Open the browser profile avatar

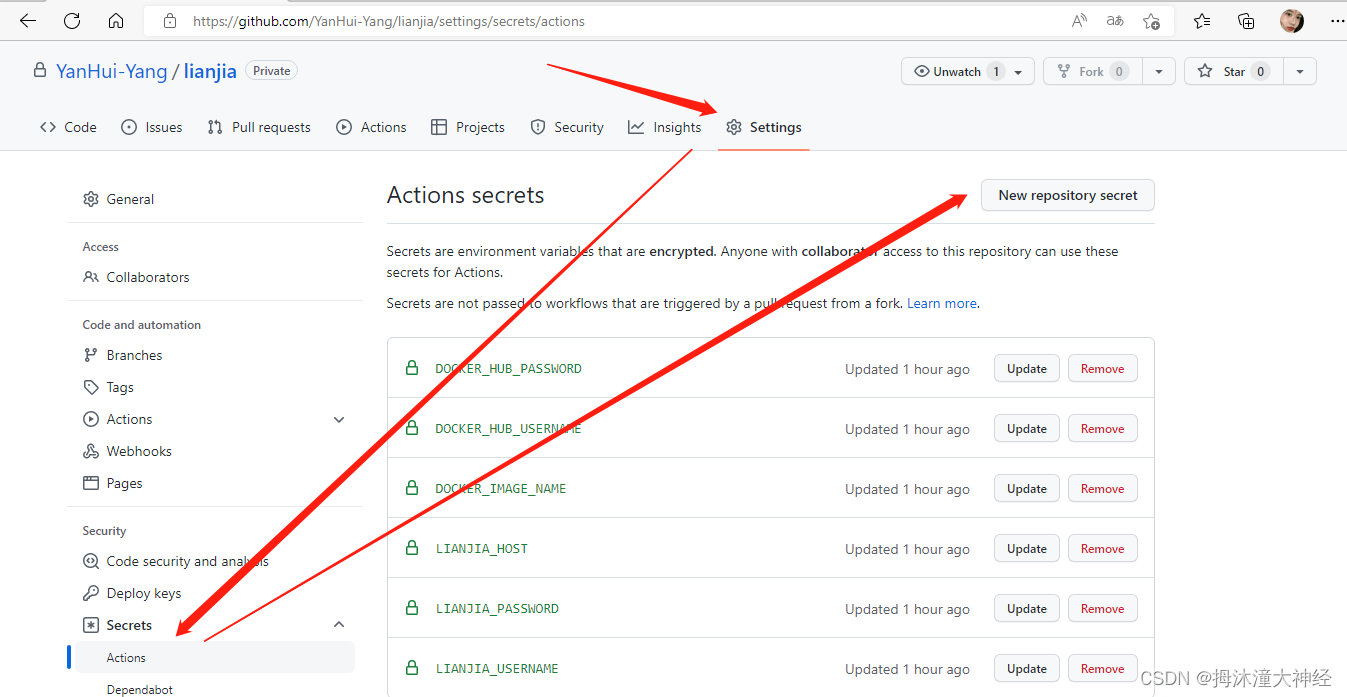[1292, 20]
